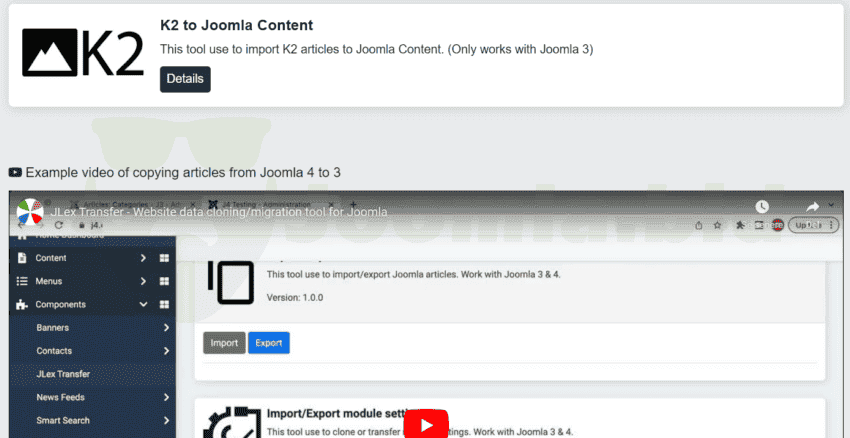
Task: Play the YouTube example video
Action: [x=425, y=424]
